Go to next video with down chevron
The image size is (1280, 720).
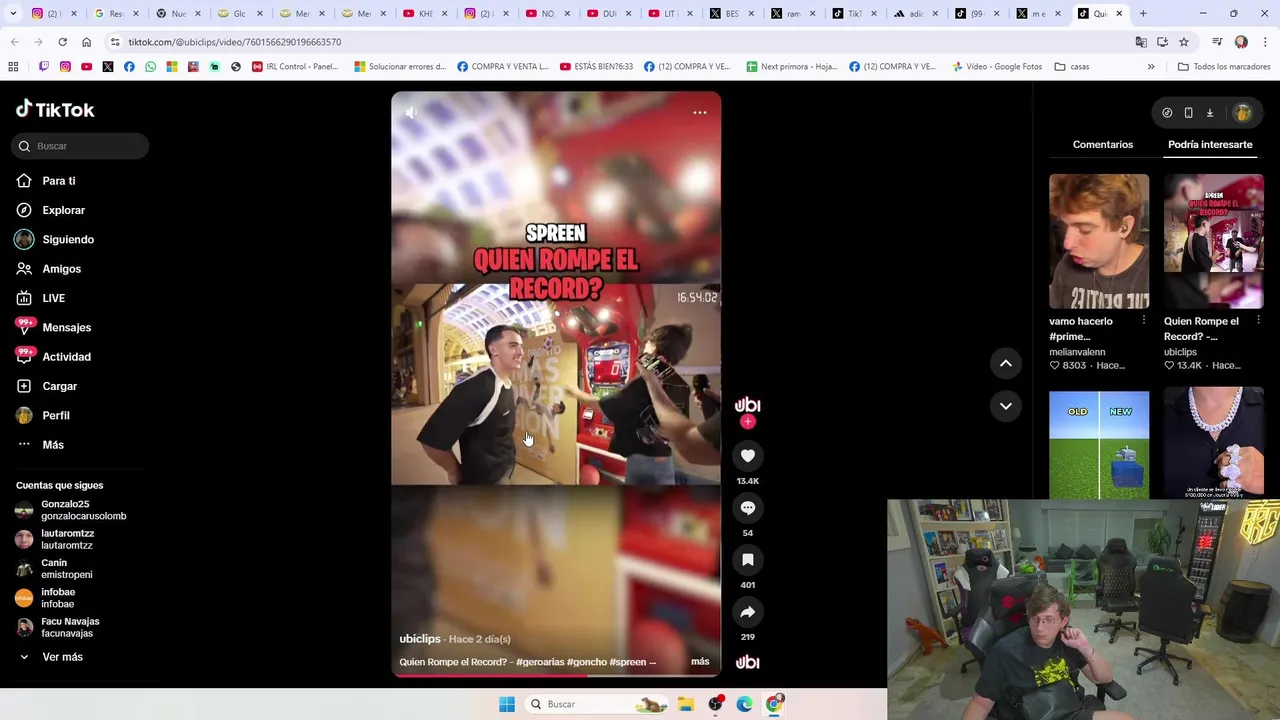[1005, 406]
